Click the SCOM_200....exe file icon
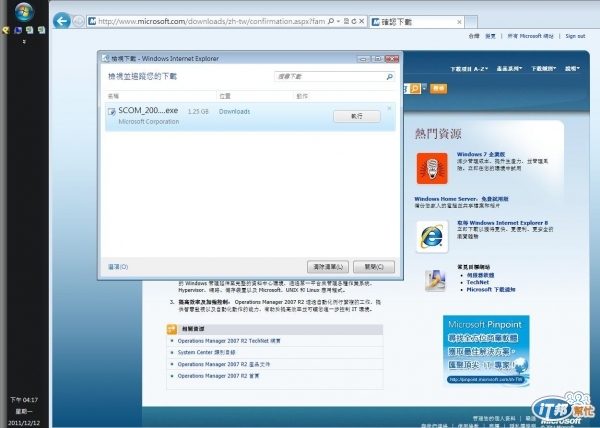This screenshot has width=600, height=428. (x=112, y=111)
